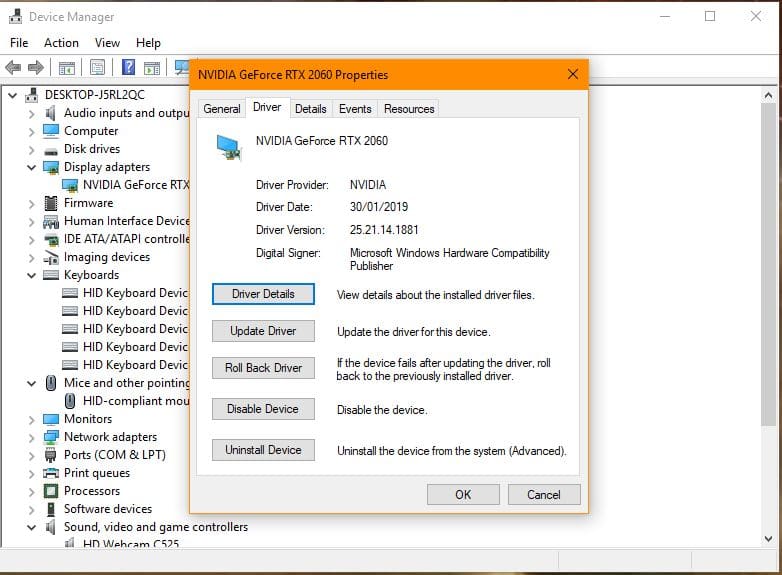This screenshot has height=575, width=782.
Task: Expand the Software devices node
Action: (x=31, y=510)
